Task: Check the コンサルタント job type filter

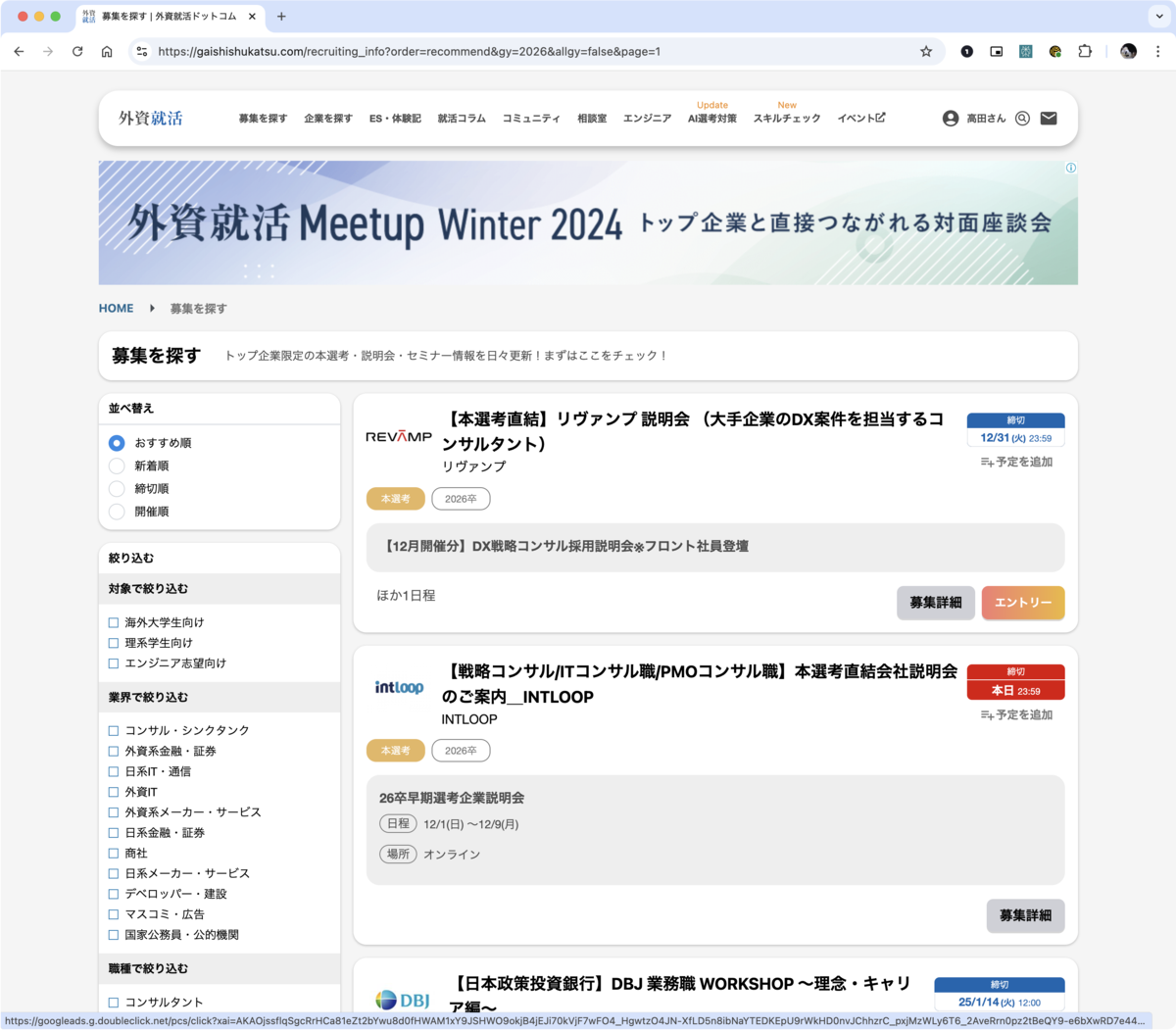Action: point(114,1002)
